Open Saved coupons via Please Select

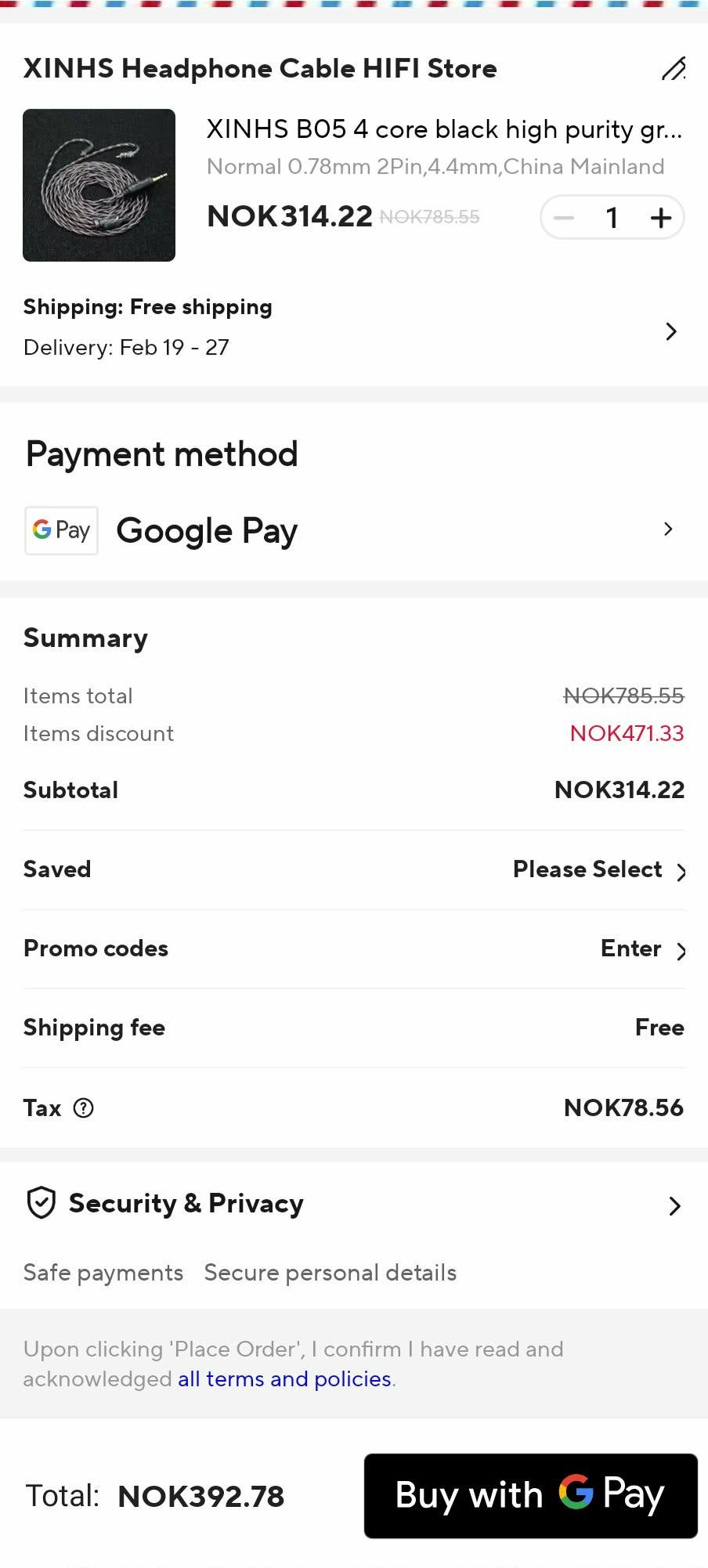[599, 869]
